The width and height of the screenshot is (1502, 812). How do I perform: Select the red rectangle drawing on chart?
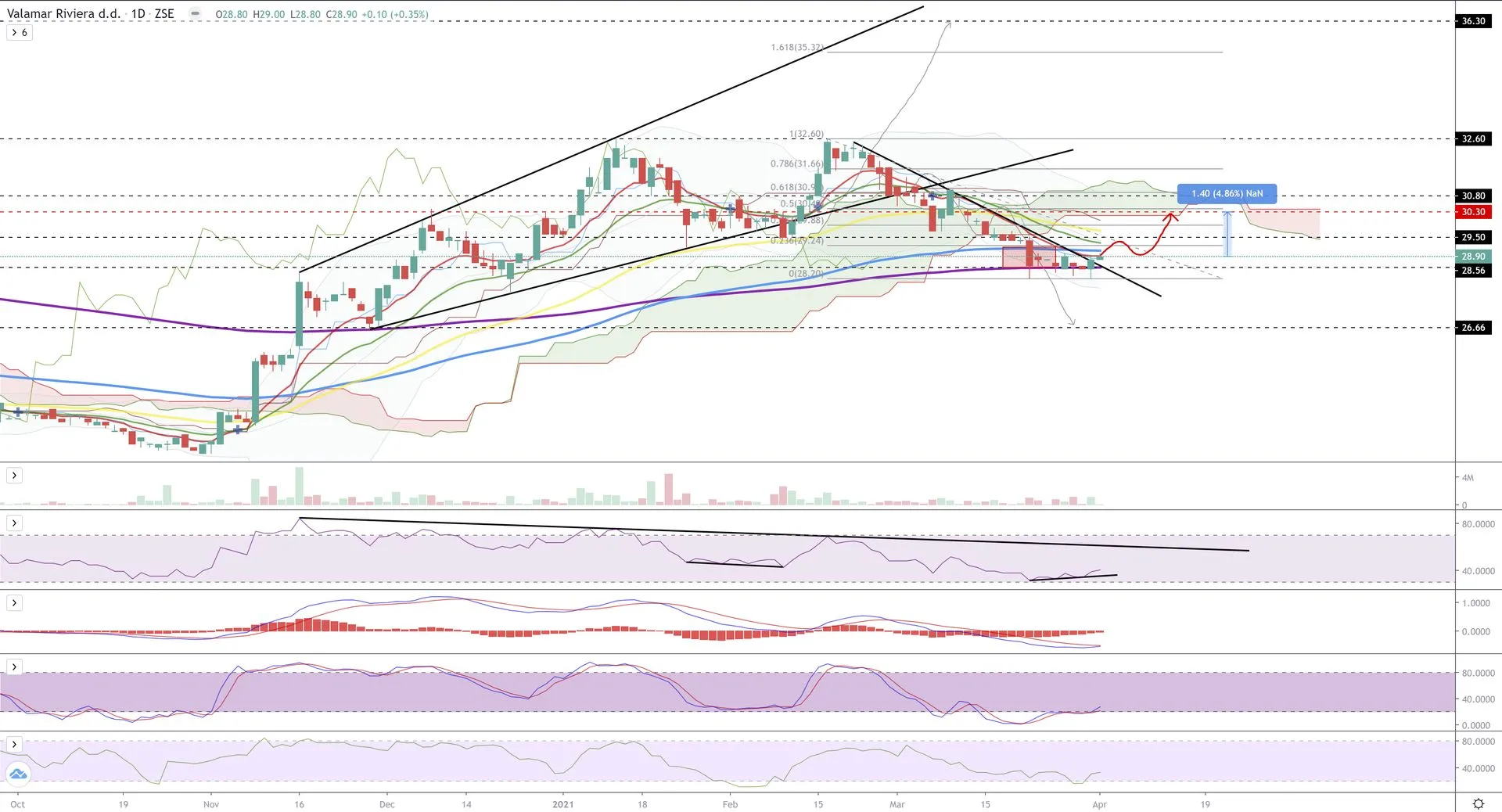1028,257
